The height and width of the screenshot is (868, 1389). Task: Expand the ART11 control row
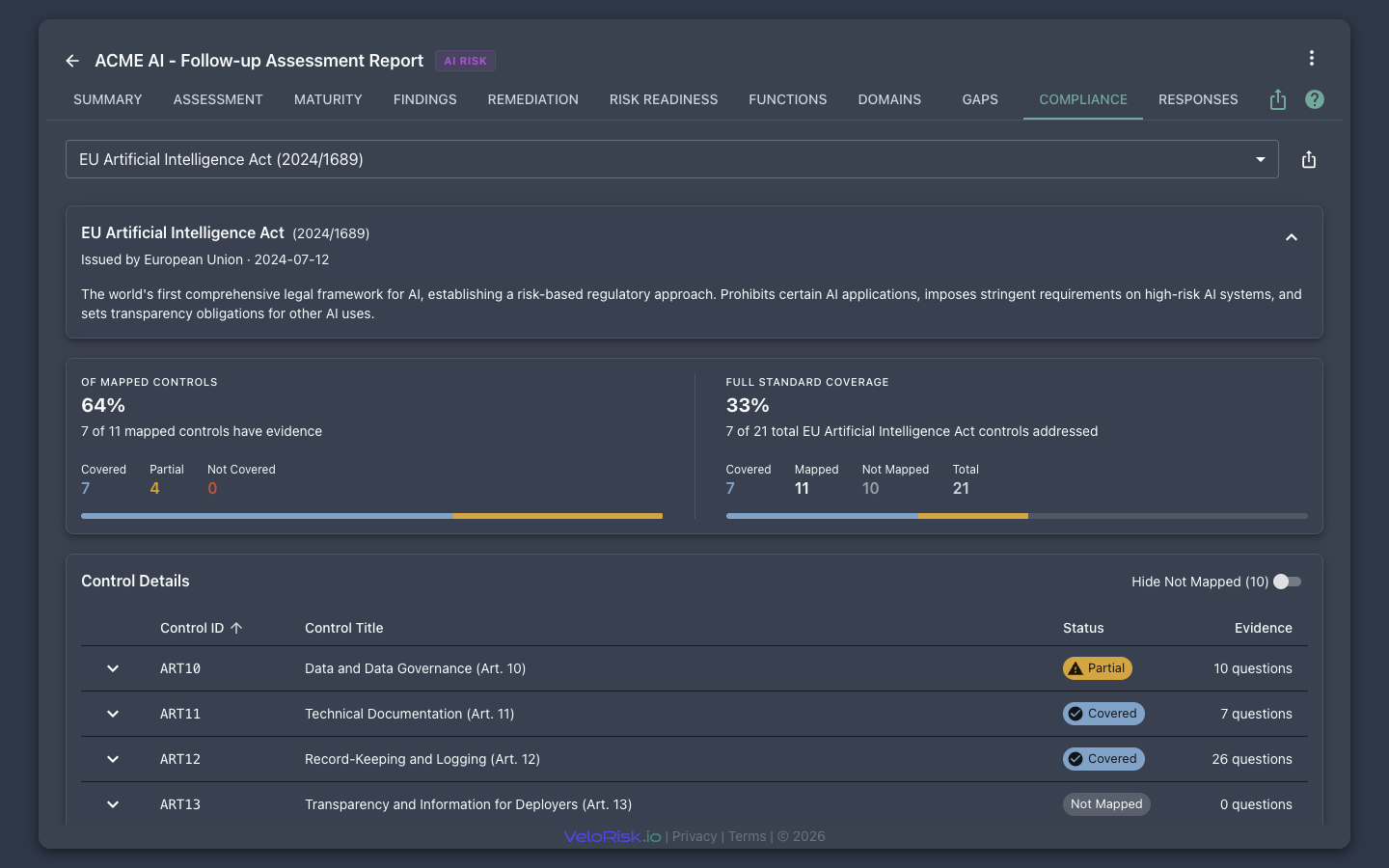coord(113,714)
